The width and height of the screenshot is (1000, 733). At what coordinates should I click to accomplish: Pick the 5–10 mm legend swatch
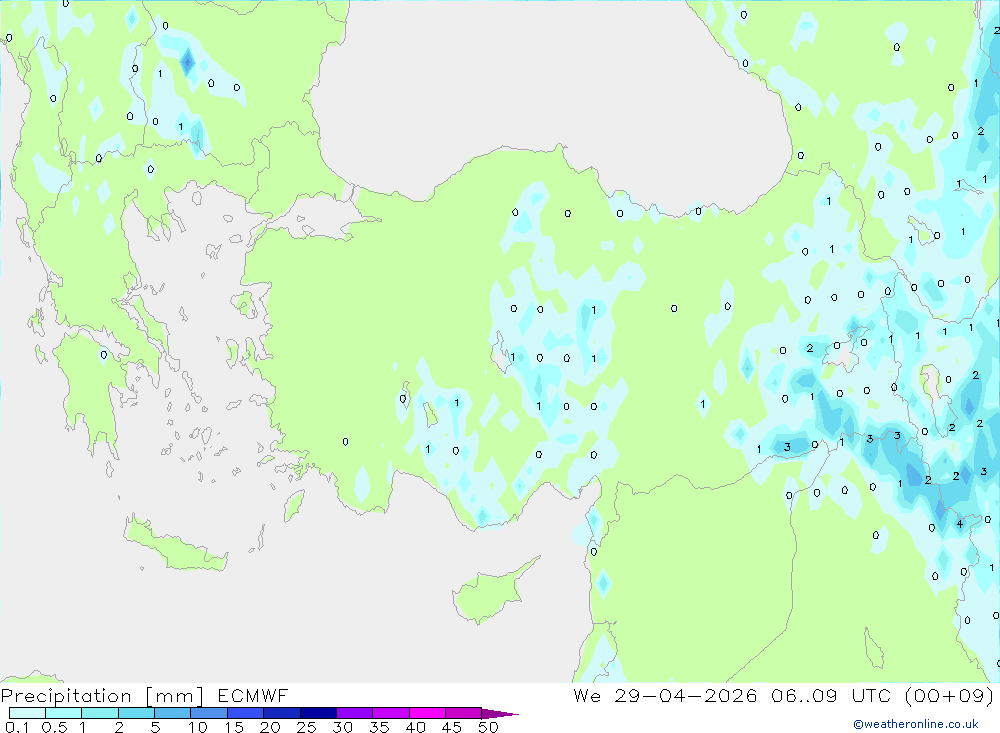172,713
